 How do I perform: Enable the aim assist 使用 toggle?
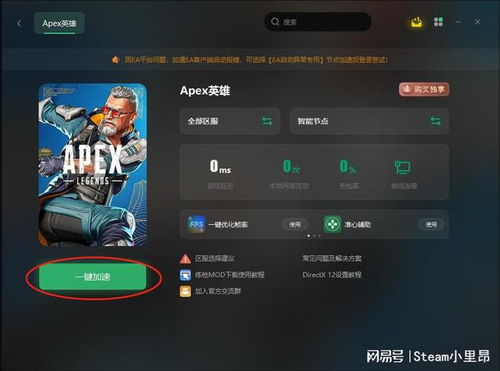[x=431, y=224]
